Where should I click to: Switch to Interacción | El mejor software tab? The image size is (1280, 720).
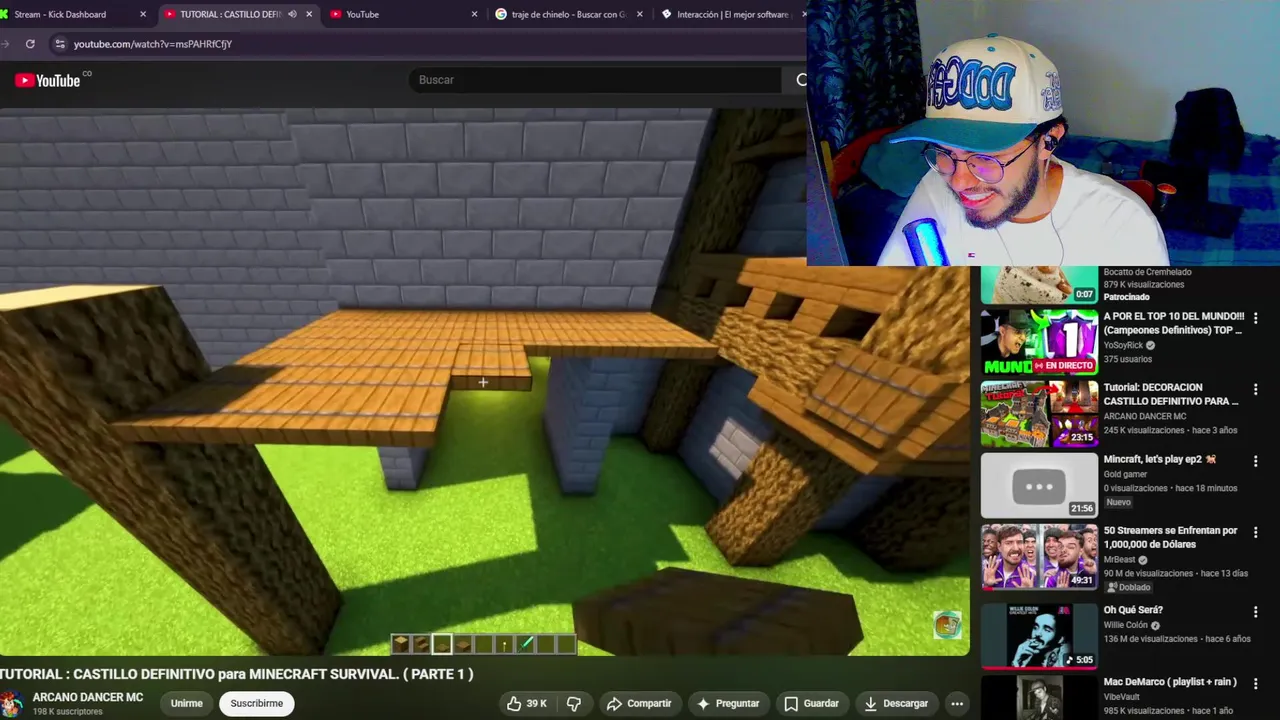[732, 14]
